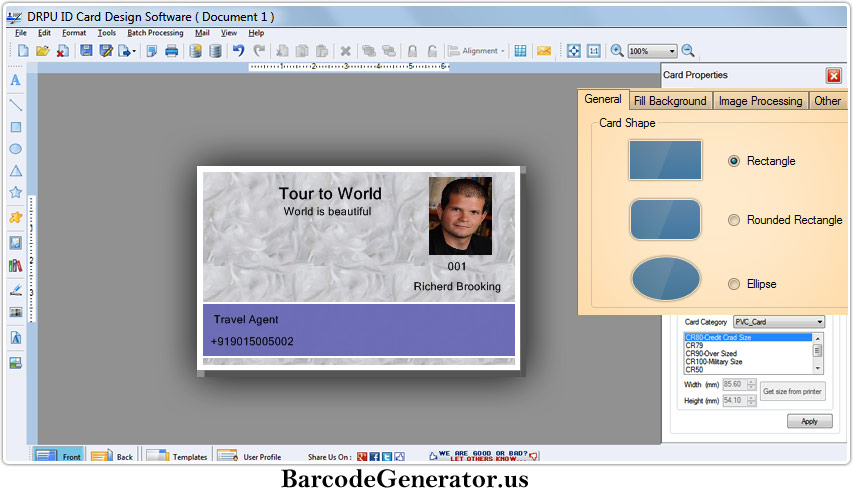Switch to the Other tab
Viewport: 853px width, 488px height.
click(827, 101)
